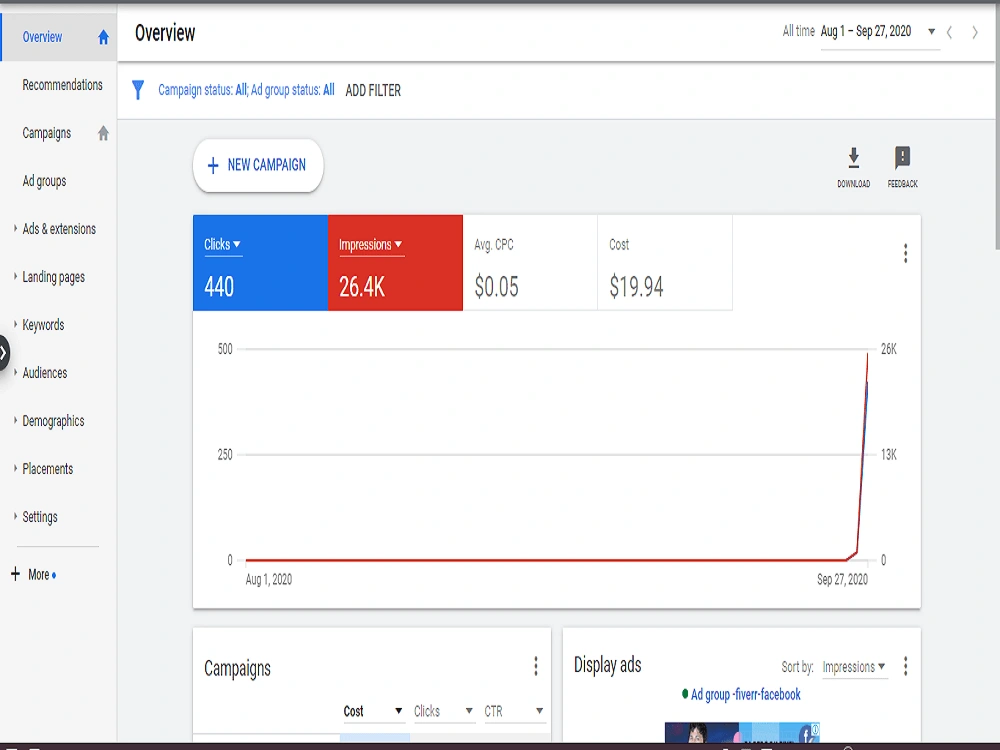The width and height of the screenshot is (1000, 750).
Task: Click the 440 clicks value
Action: coord(219,287)
